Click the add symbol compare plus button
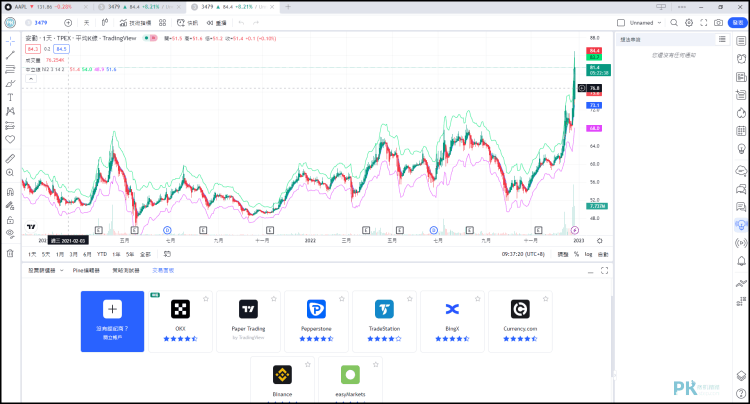 pyautogui.click(x=68, y=22)
